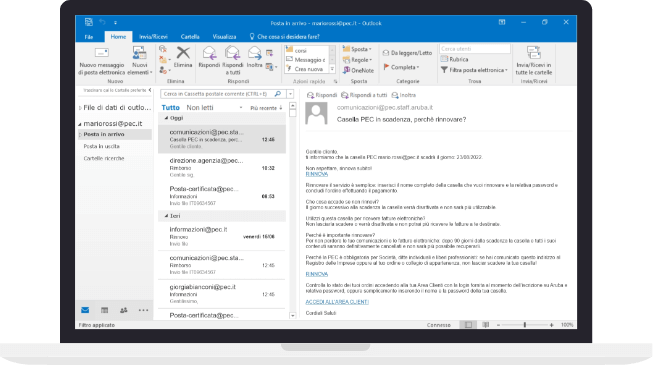Collapse the Oggi message group

[166, 118]
